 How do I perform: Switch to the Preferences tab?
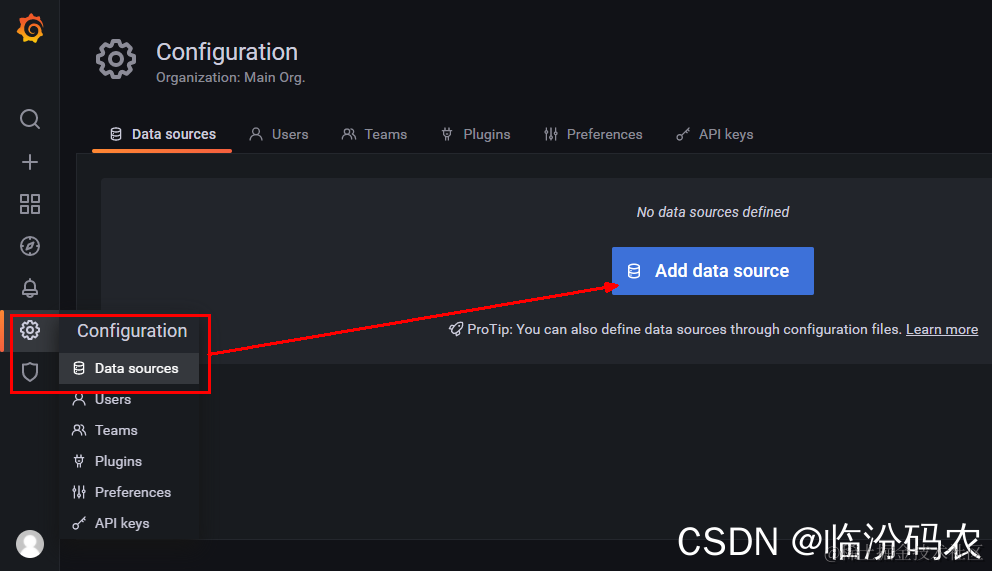click(593, 134)
